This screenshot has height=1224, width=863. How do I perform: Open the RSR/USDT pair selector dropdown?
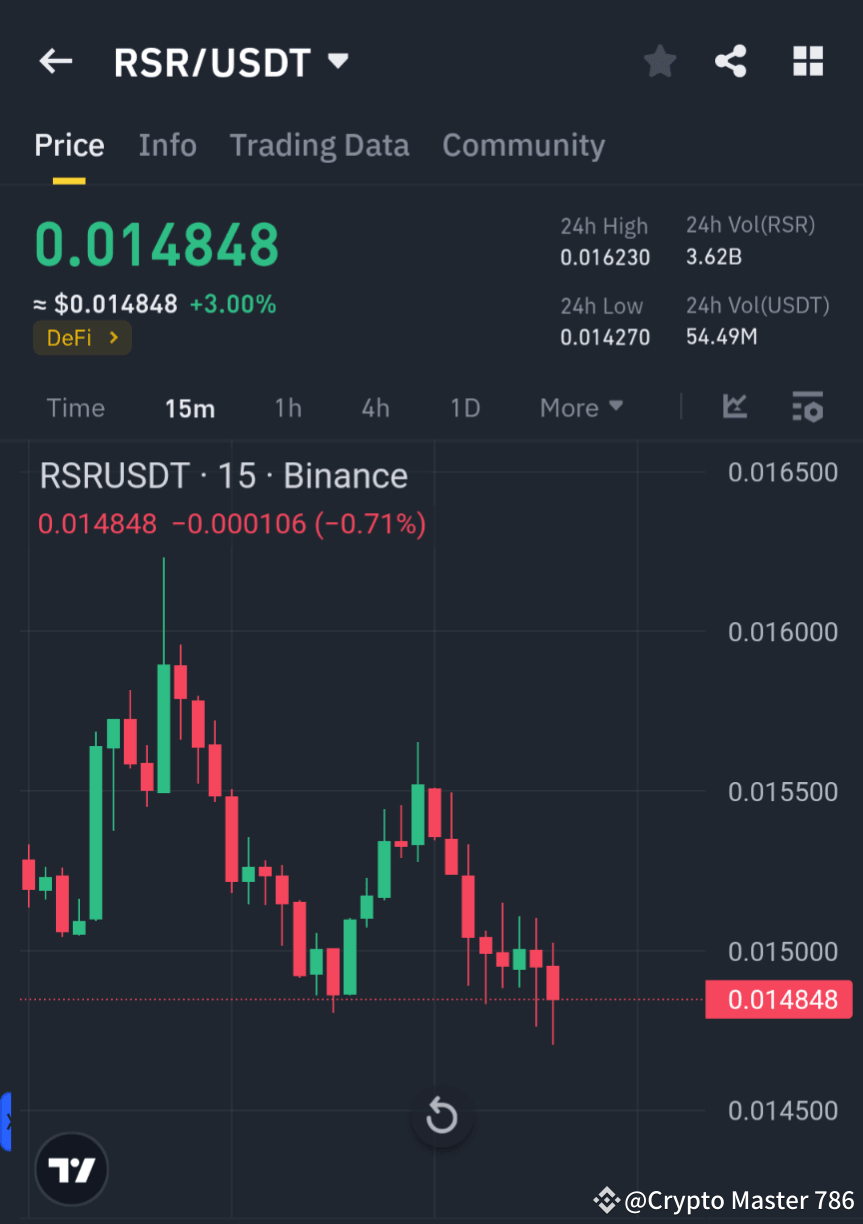pyautogui.click(x=232, y=61)
